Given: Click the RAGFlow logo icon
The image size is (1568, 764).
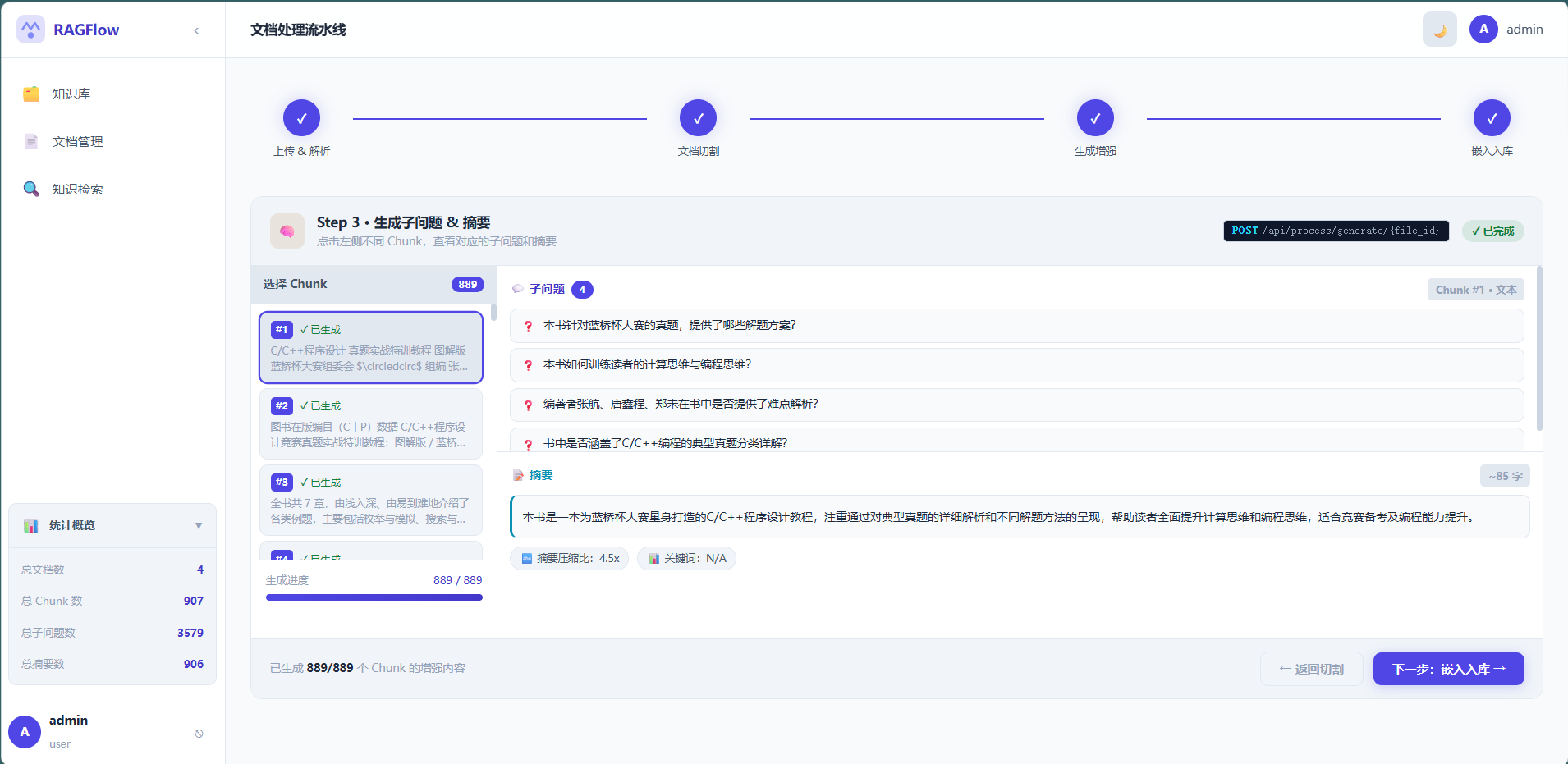Looking at the screenshot, I should click(x=31, y=30).
